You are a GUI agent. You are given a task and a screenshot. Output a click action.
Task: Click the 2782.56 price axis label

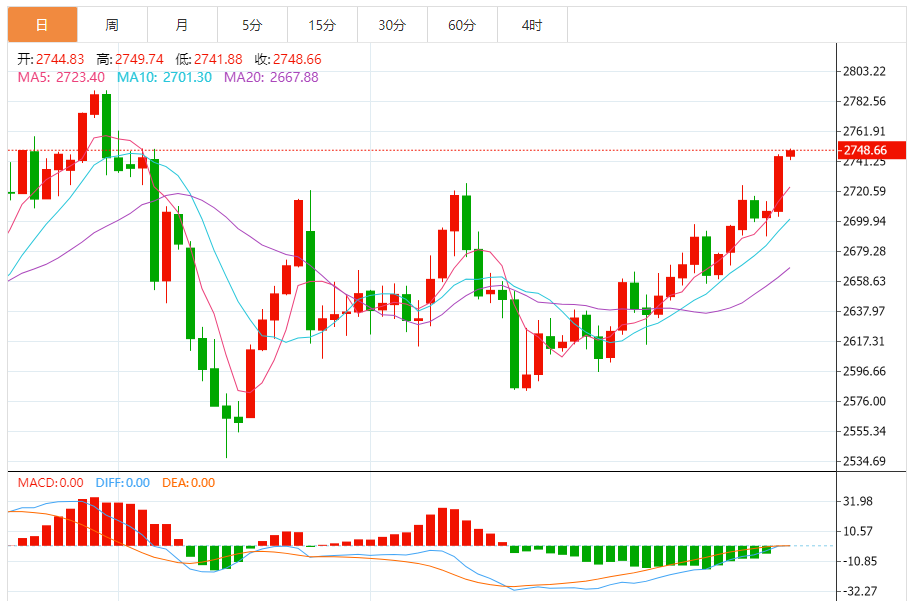pos(865,101)
